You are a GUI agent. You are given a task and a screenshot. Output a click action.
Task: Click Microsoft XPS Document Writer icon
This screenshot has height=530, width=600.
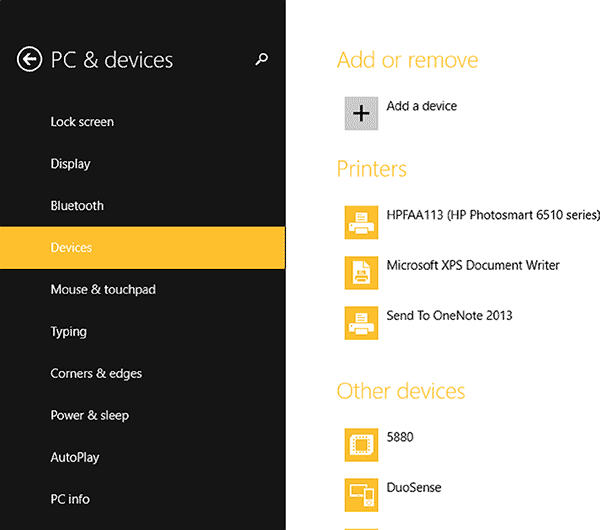362,272
